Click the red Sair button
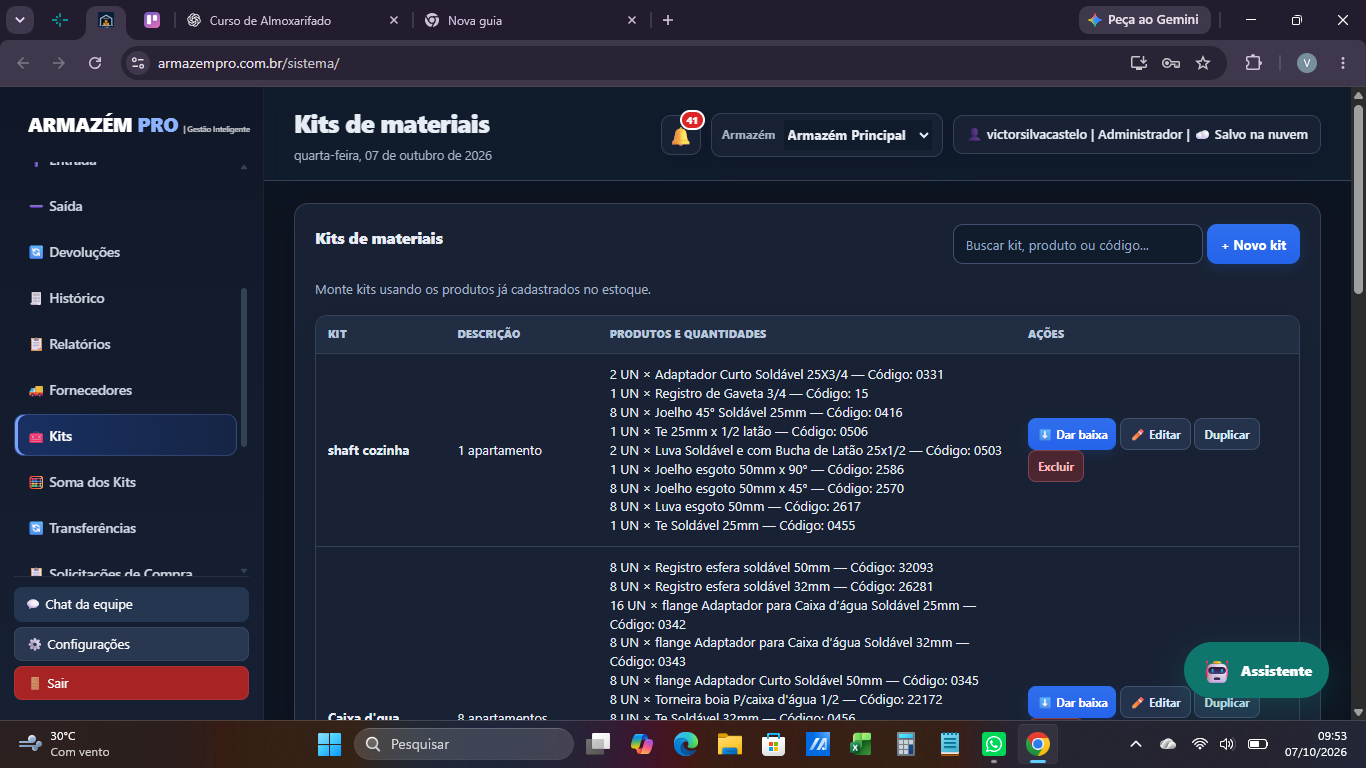This screenshot has width=1366, height=768. 131,683
